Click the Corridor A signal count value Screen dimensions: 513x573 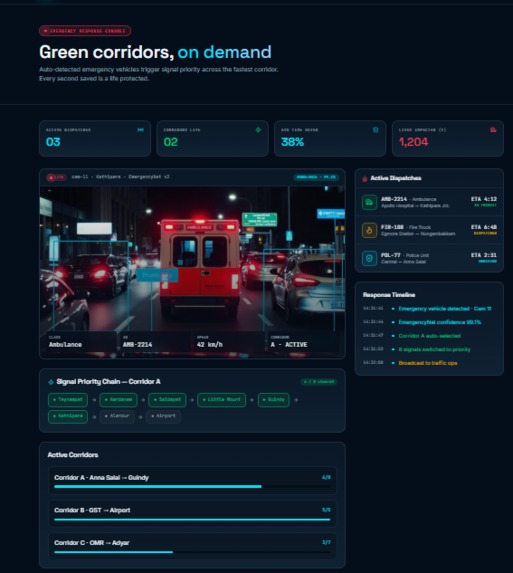pos(326,477)
